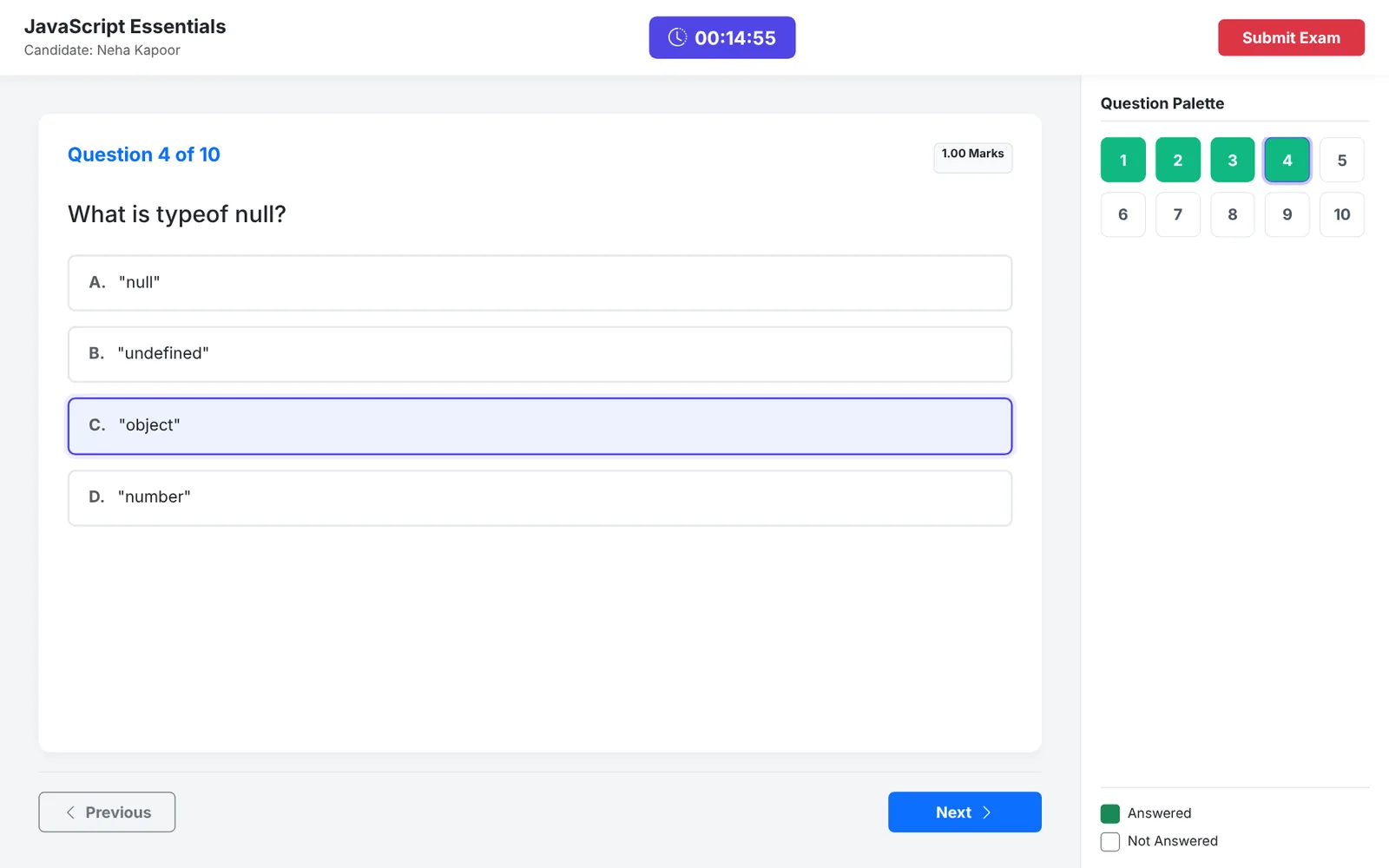Click the Question Palette heading

pos(1162,103)
